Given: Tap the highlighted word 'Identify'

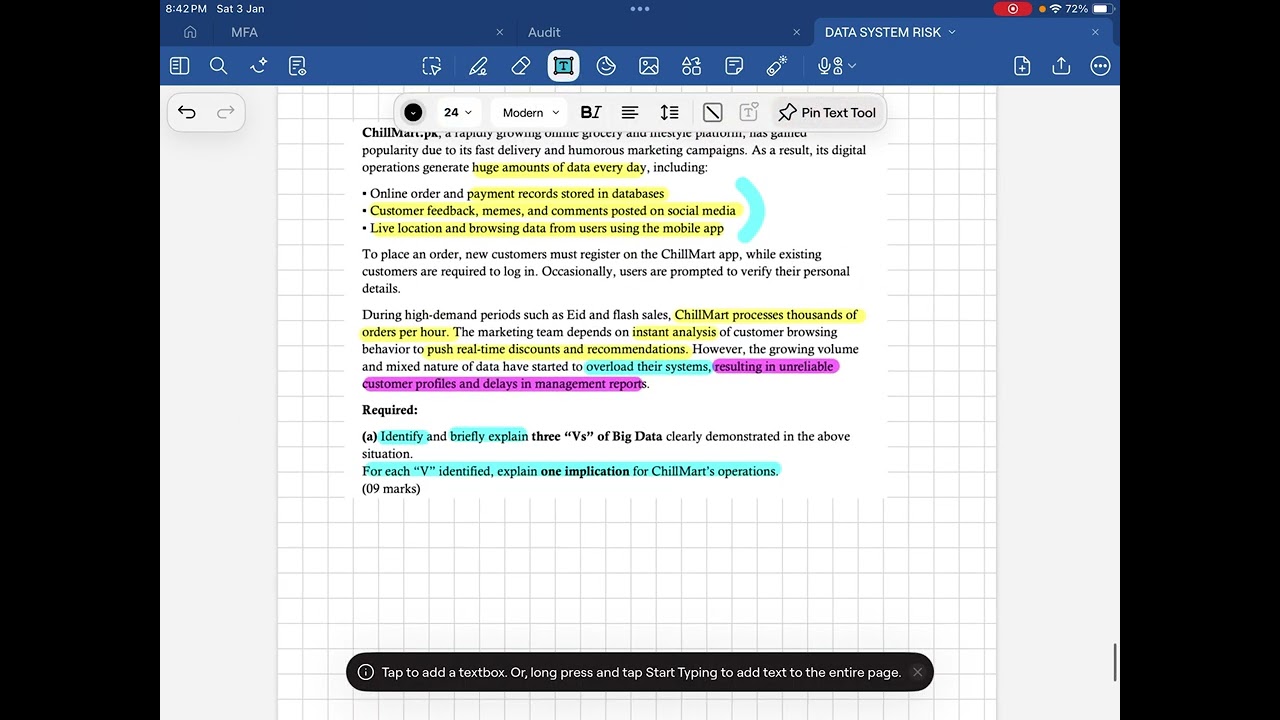Looking at the screenshot, I should pyautogui.click(x=402, y=436).
